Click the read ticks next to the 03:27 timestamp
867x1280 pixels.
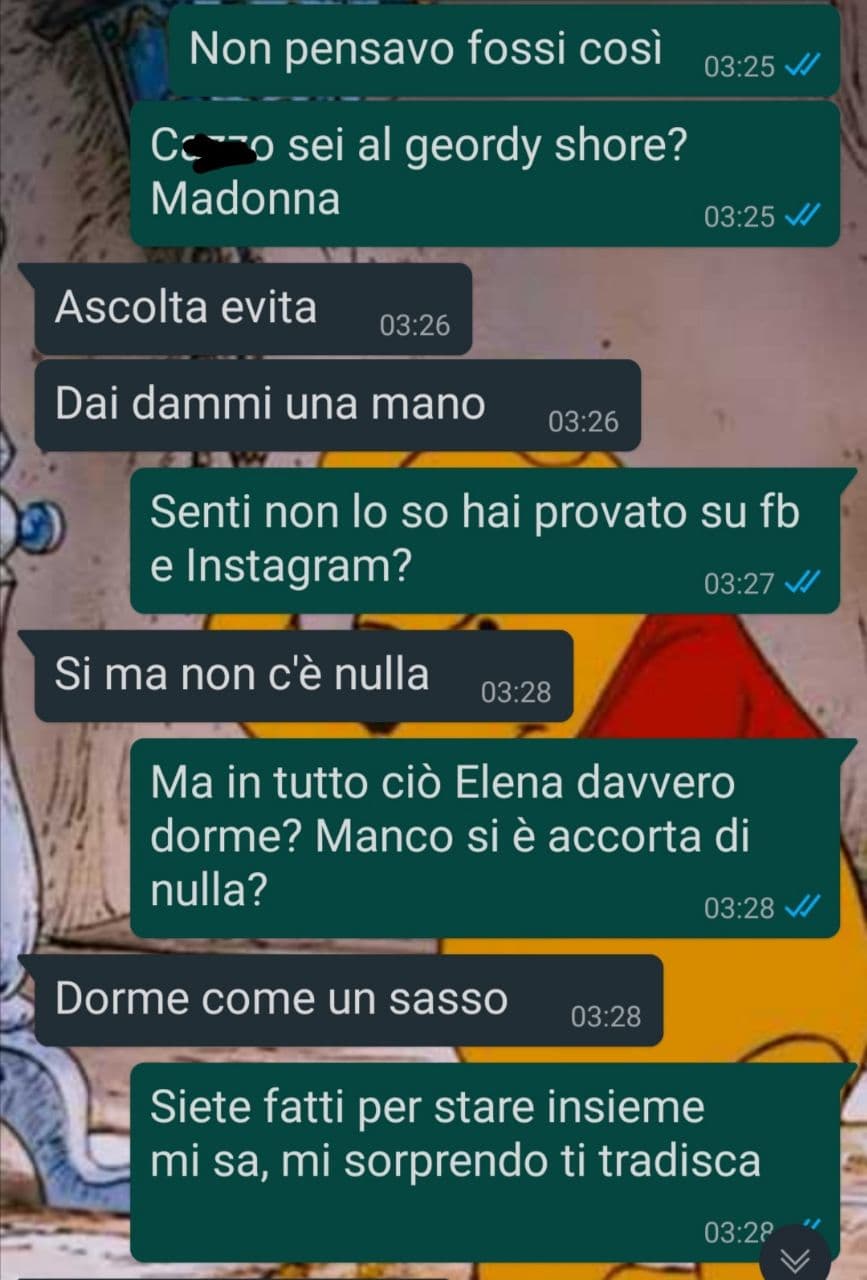tap(803, 583)
